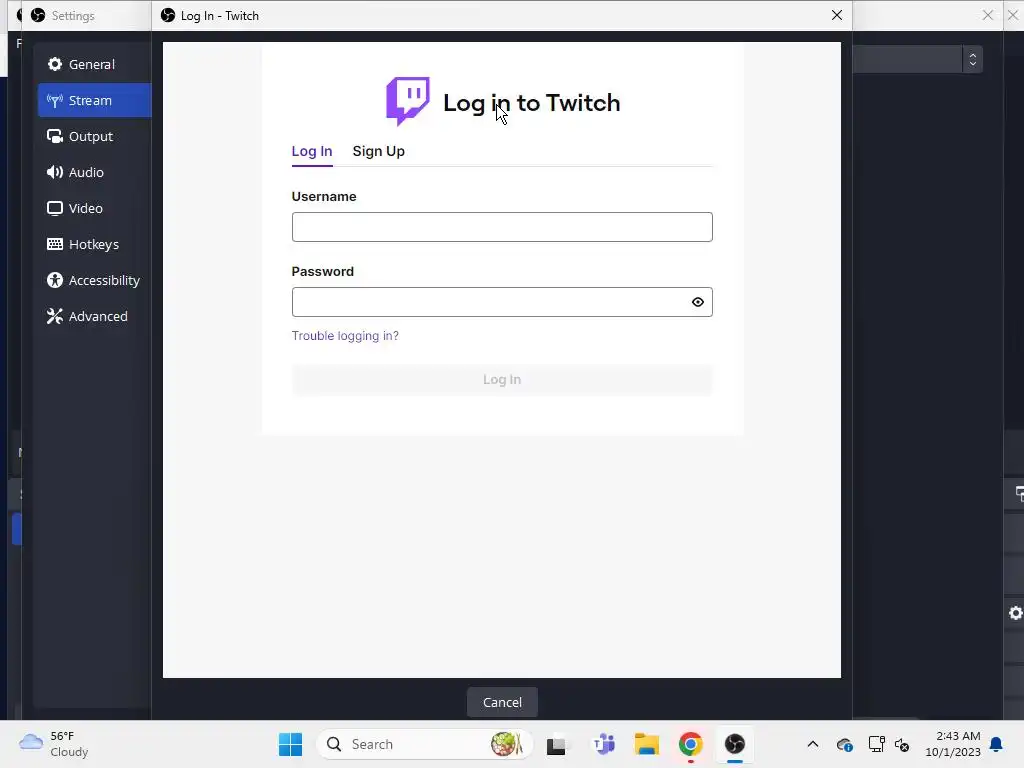
Task: Toggle password visibility eye icon
Action: (697, 302)
